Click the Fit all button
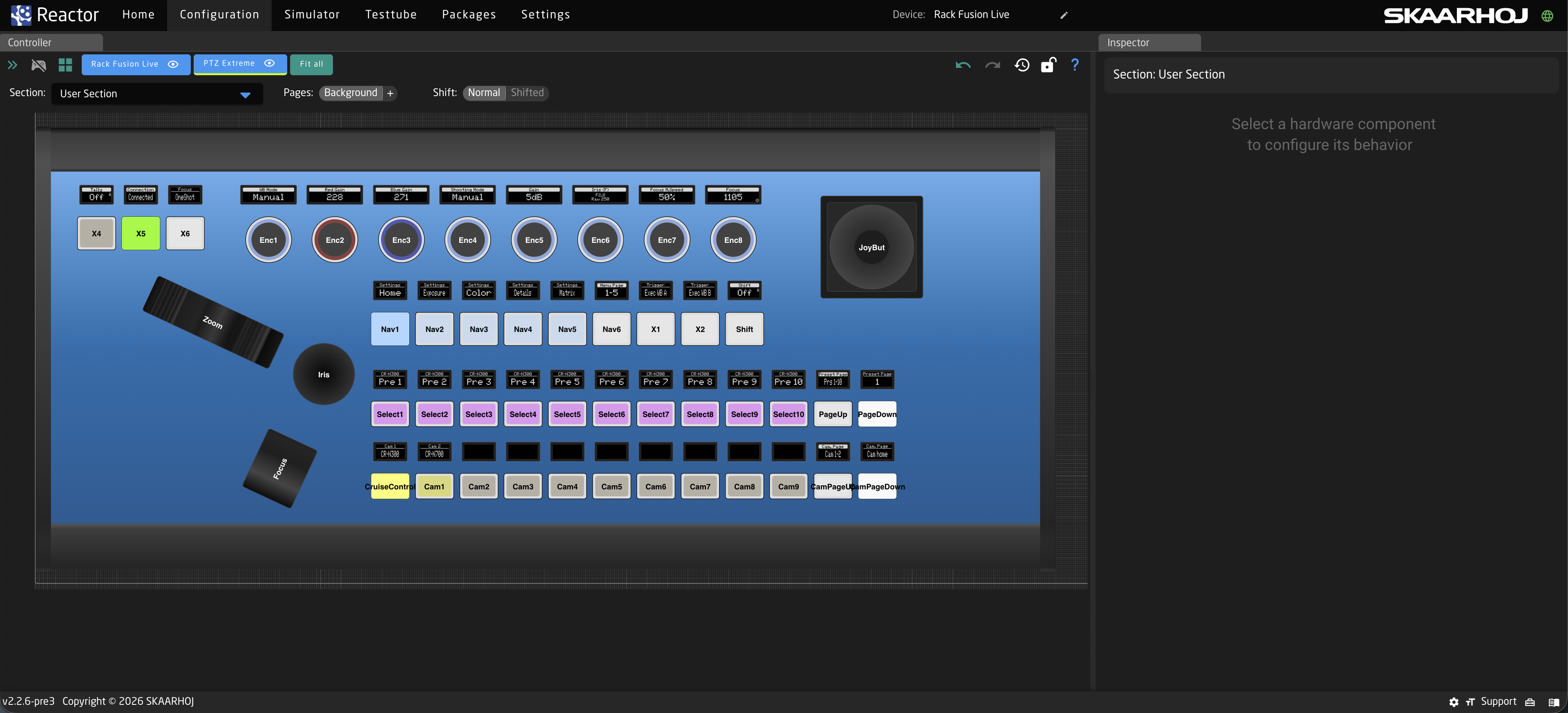This screenshot has height=713, width=1568. click(311, 64)
